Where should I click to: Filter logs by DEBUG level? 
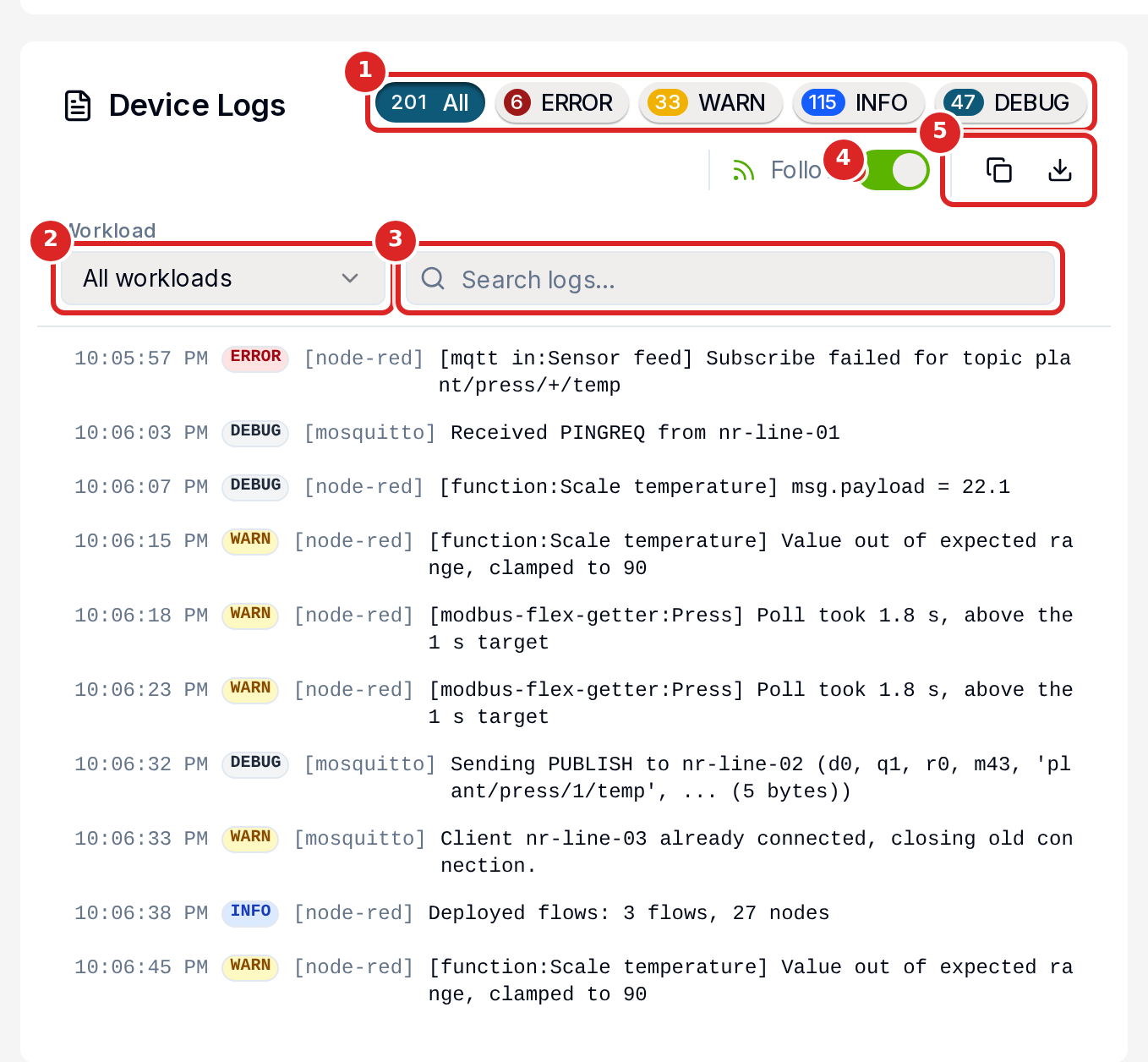[x=1010, y=102]
